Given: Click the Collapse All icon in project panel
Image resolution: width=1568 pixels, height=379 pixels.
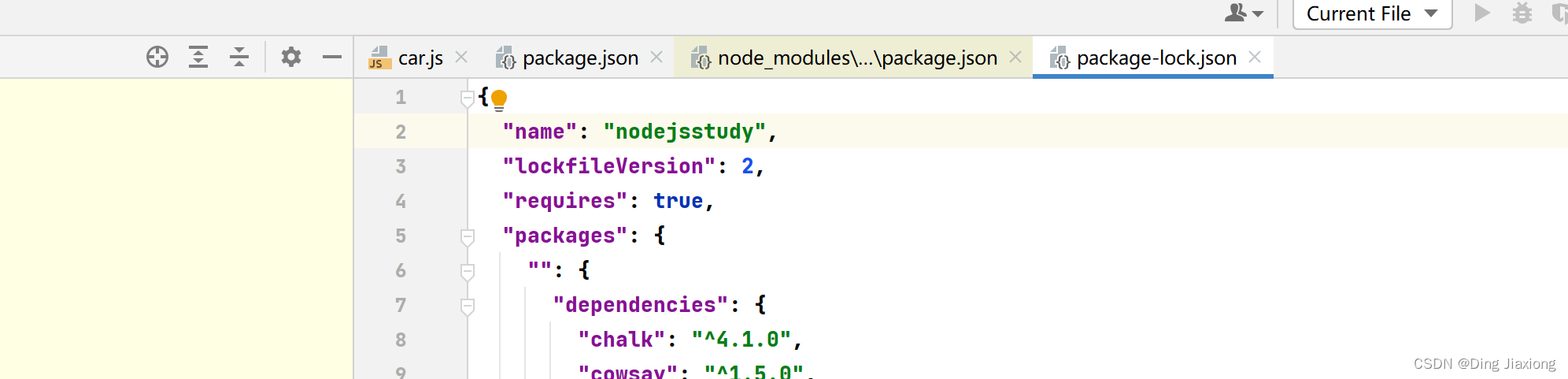Looking at the screenshot, I should click(x=239, y=57).
